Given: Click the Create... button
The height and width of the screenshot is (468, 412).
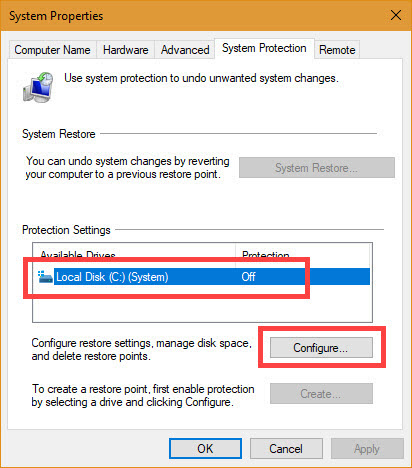Looking at the screenshot, I should [x=321, y=394].
